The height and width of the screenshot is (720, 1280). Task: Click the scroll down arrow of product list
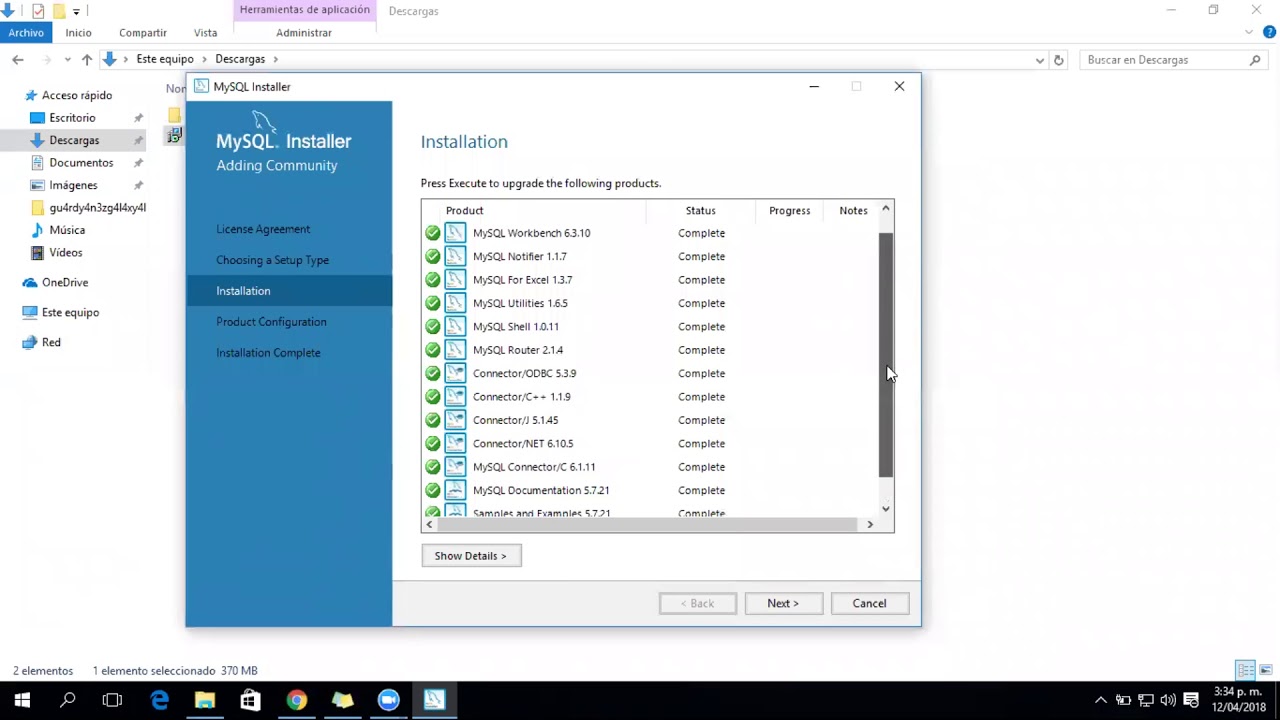pos(885,509)
